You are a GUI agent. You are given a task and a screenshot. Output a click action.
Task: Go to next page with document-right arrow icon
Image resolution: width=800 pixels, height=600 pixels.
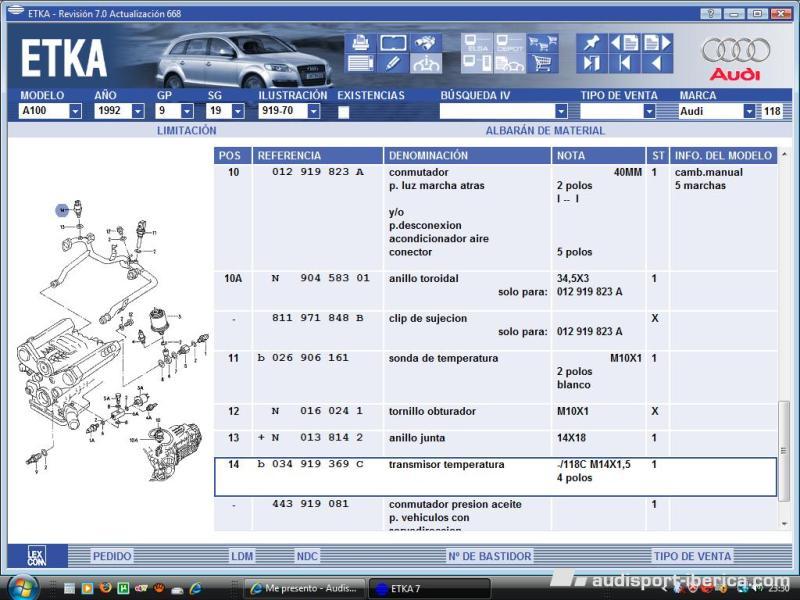coord(657,43)
